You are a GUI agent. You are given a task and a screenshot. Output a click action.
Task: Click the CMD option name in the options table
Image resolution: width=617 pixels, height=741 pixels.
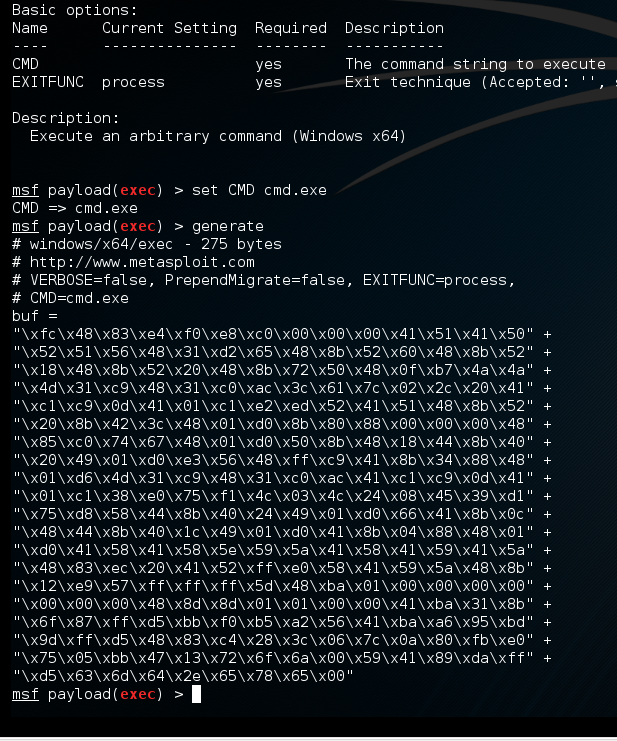coord(25,64)
